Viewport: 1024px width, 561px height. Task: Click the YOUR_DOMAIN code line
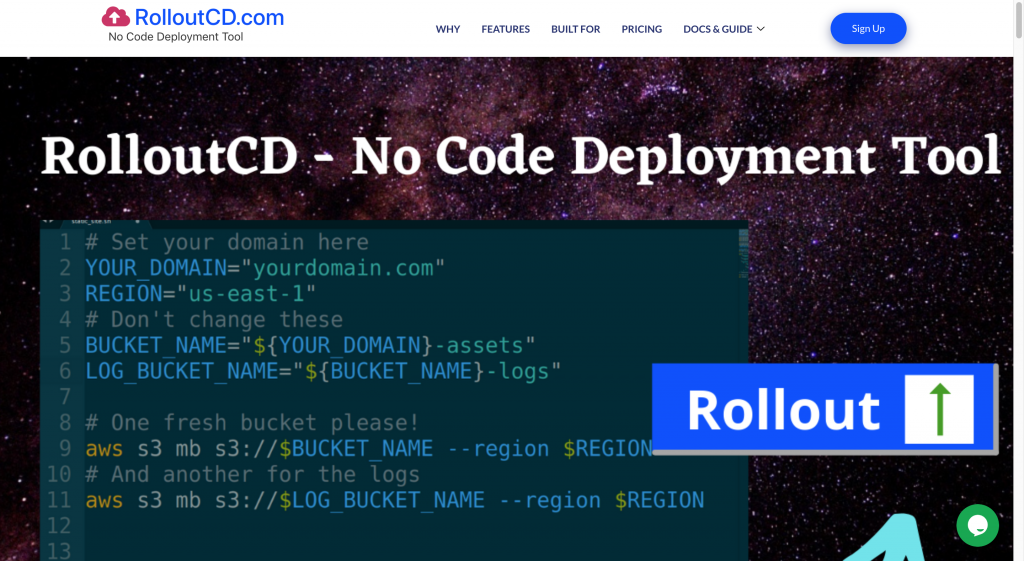tap(265, 268)
